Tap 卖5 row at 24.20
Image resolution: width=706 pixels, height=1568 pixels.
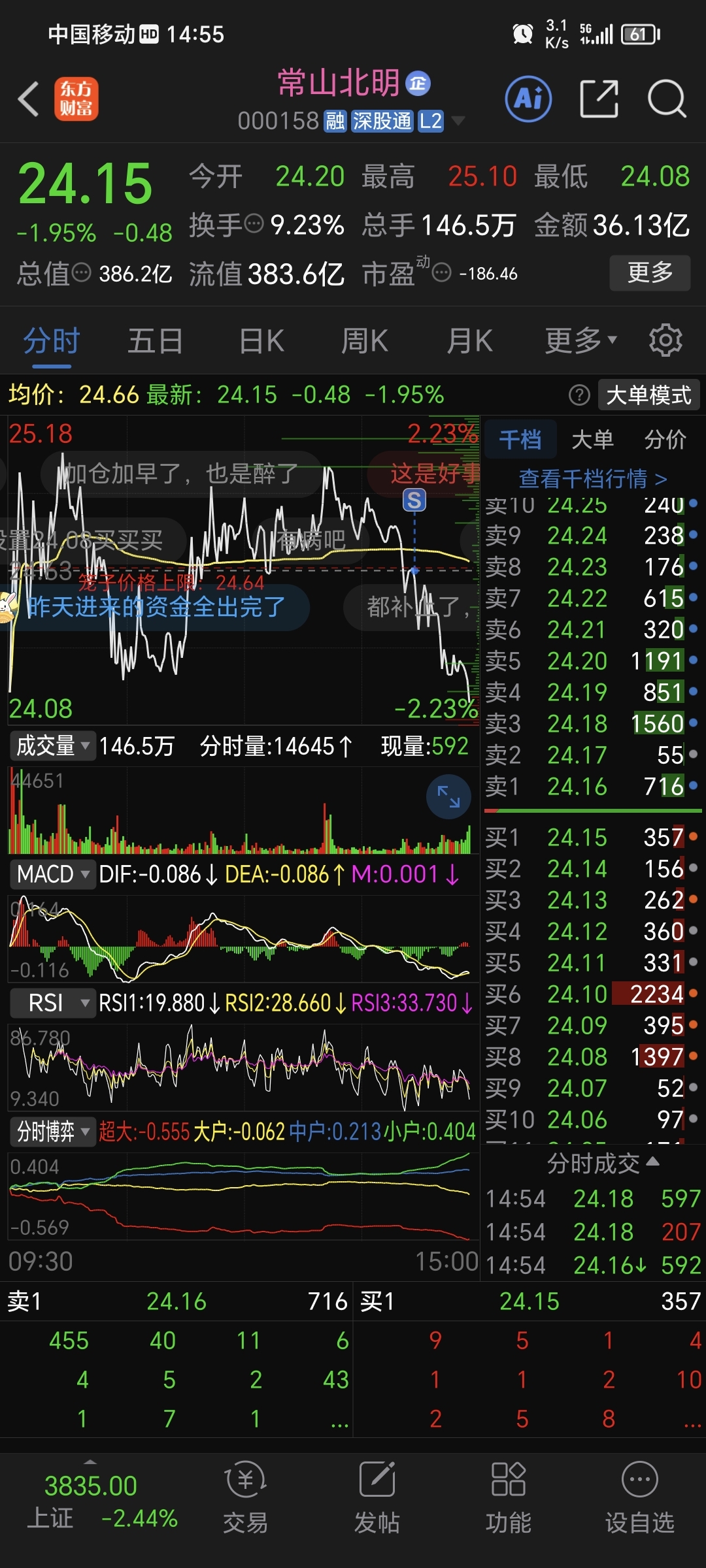coord(592,661)
